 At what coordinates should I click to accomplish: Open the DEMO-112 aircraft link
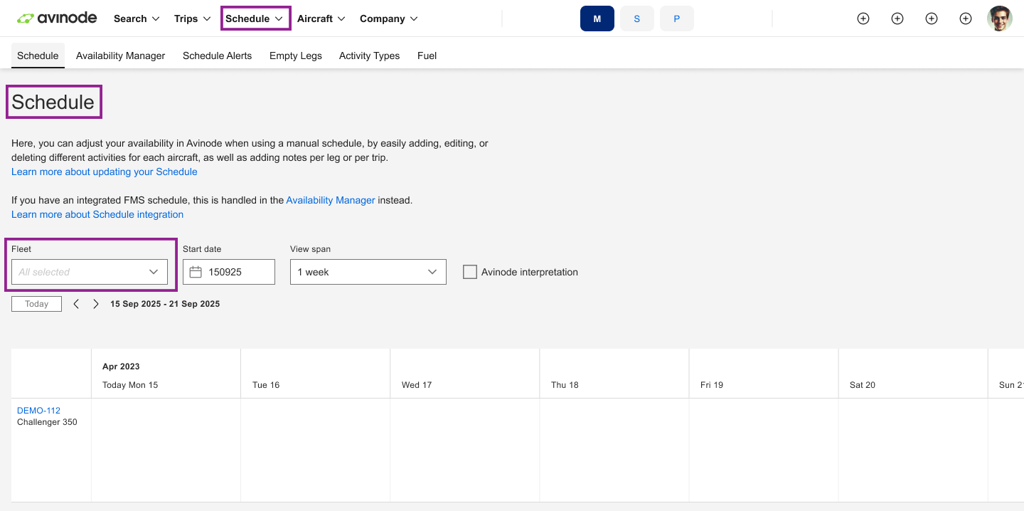point(39,410)
